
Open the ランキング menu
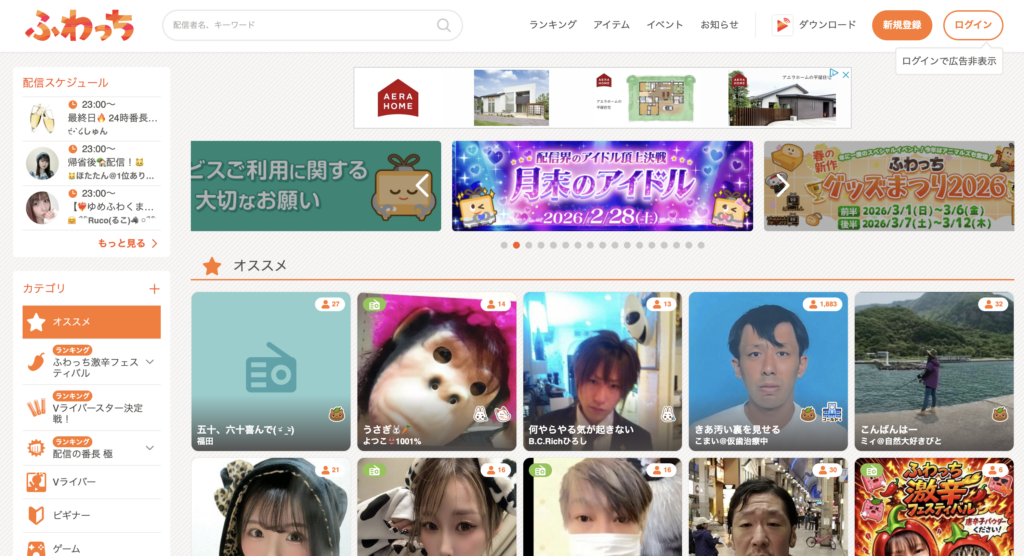553,25
